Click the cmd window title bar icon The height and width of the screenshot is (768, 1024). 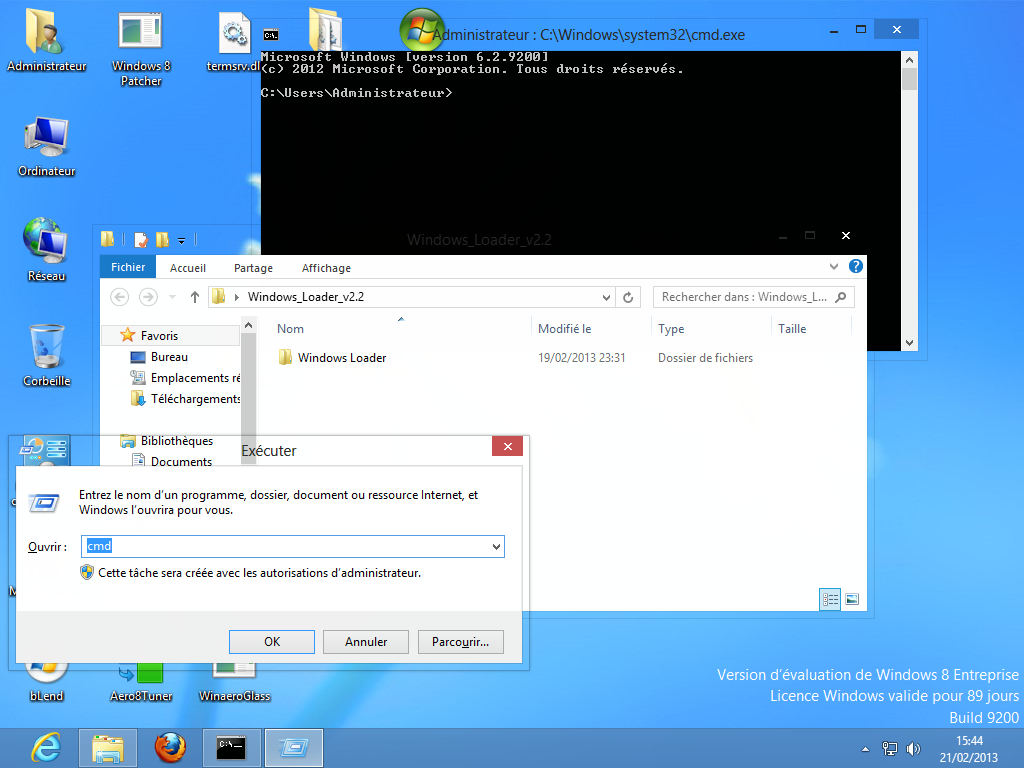pyautogui.click(x=271, y=35)
